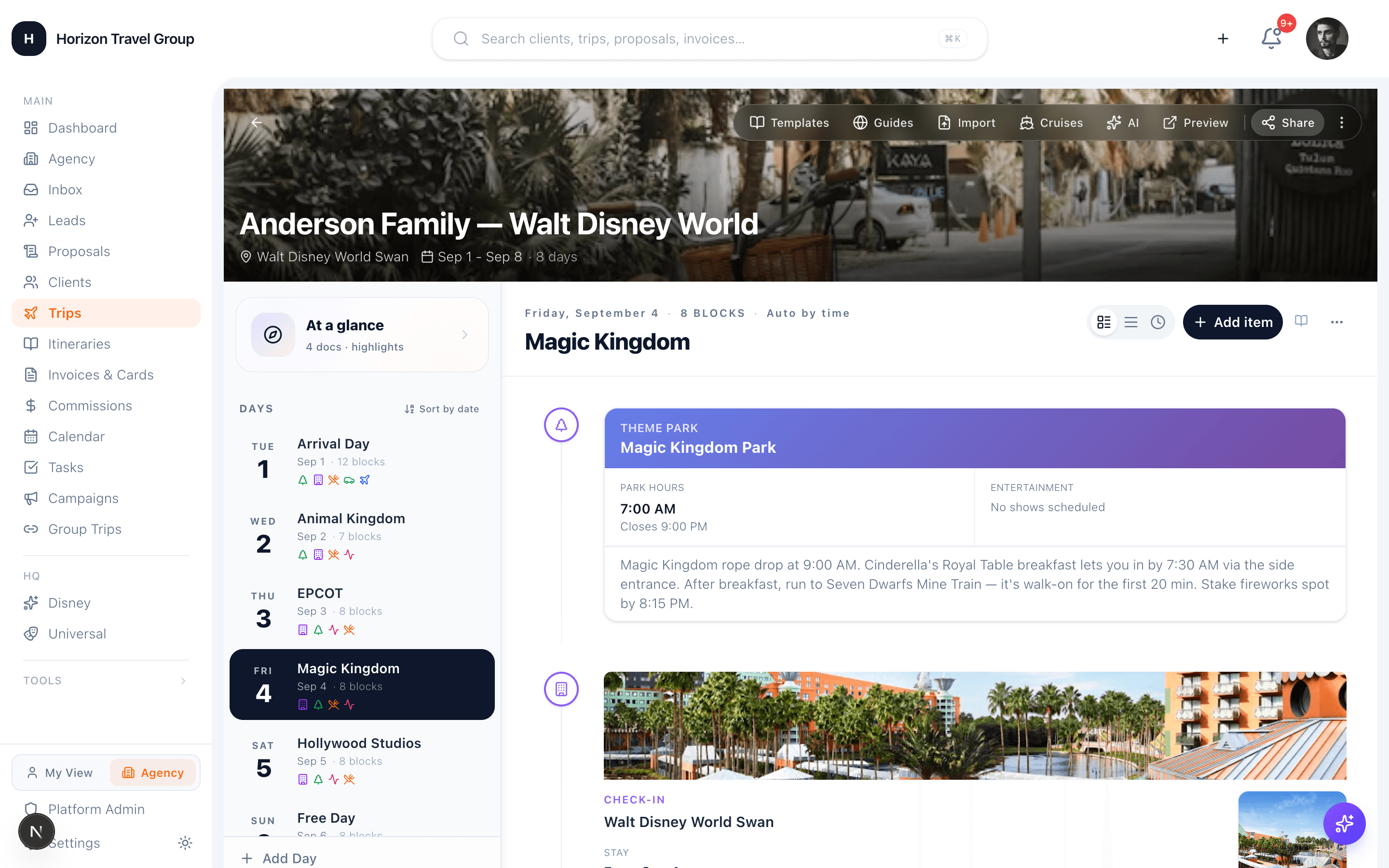
Task: Focus the search clients and trips field
Action: [x=709, y=39]
